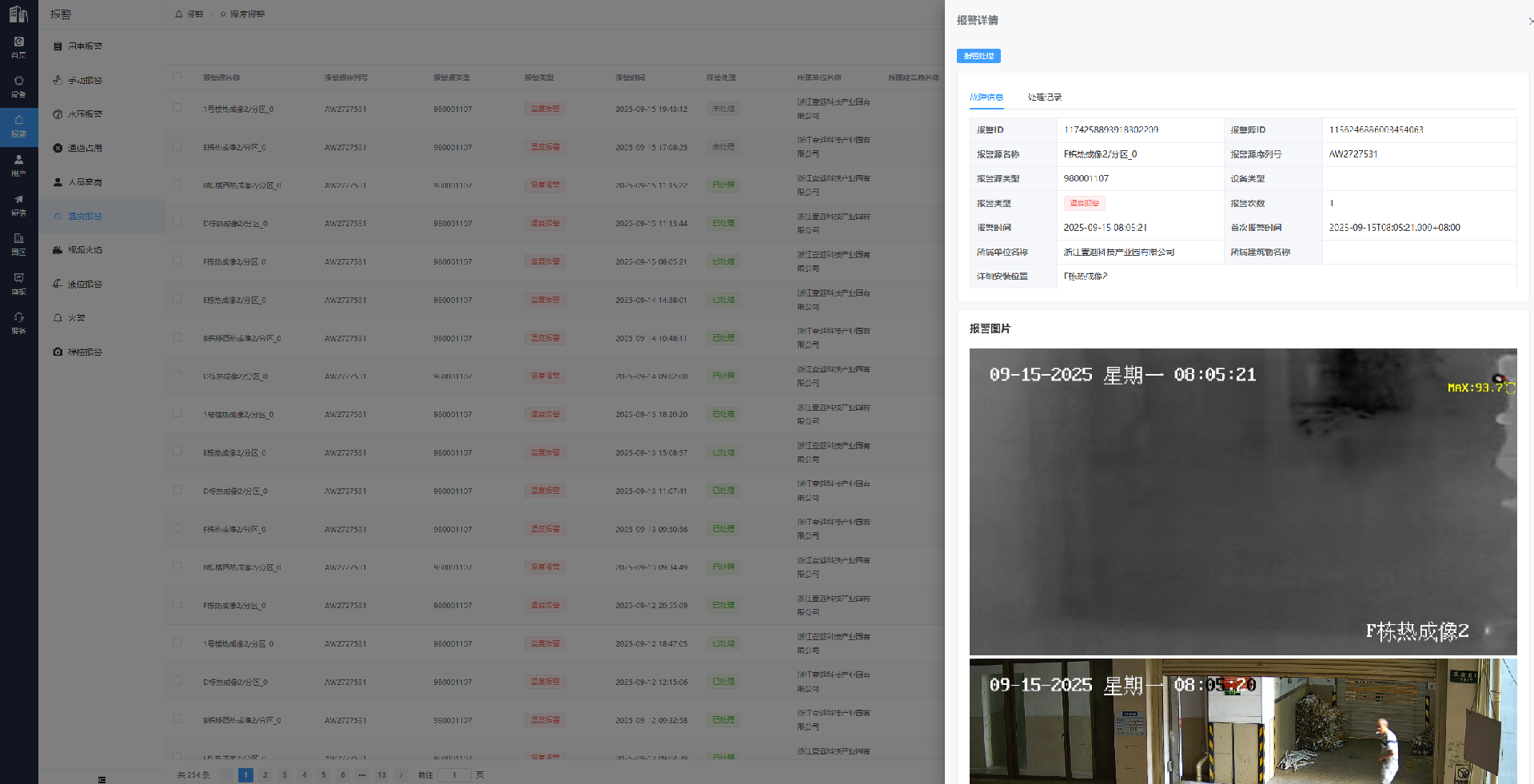The image size is (1534, 784).
Task: Switch to the 处理记录 tab
Action: pos(1044,97)
